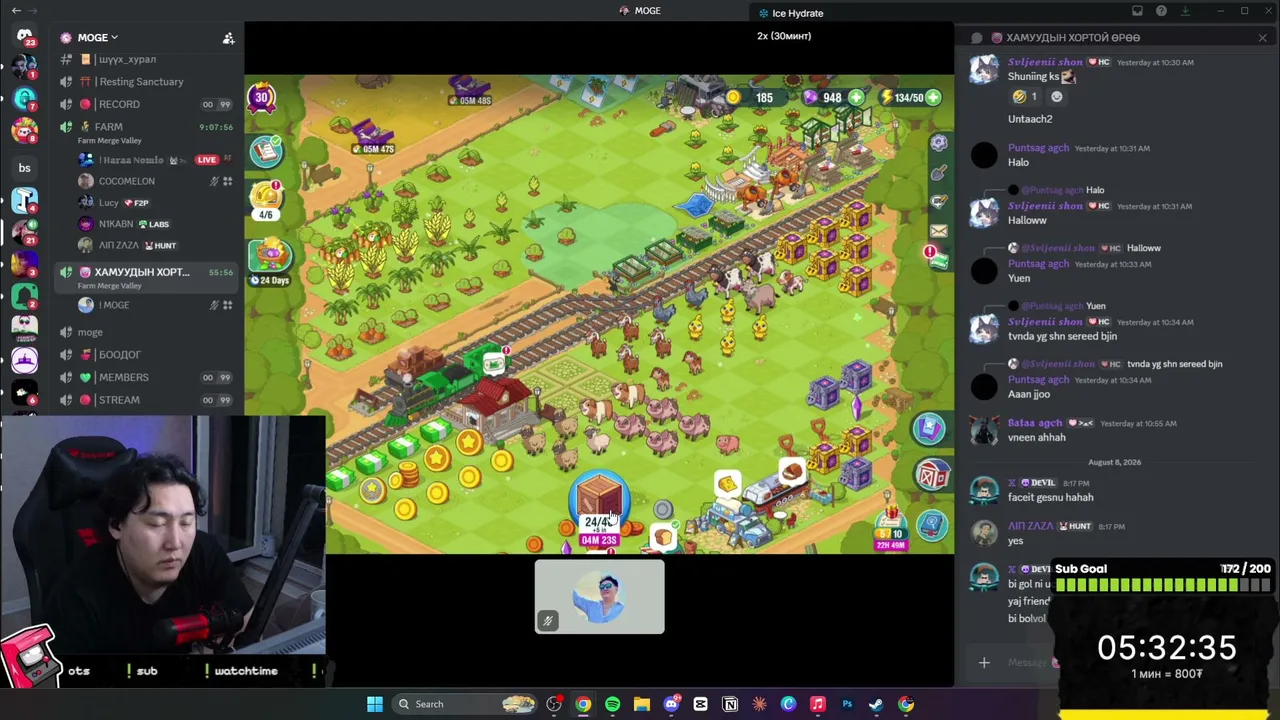
Task: Click the chat message input field
Action: 1030,662
